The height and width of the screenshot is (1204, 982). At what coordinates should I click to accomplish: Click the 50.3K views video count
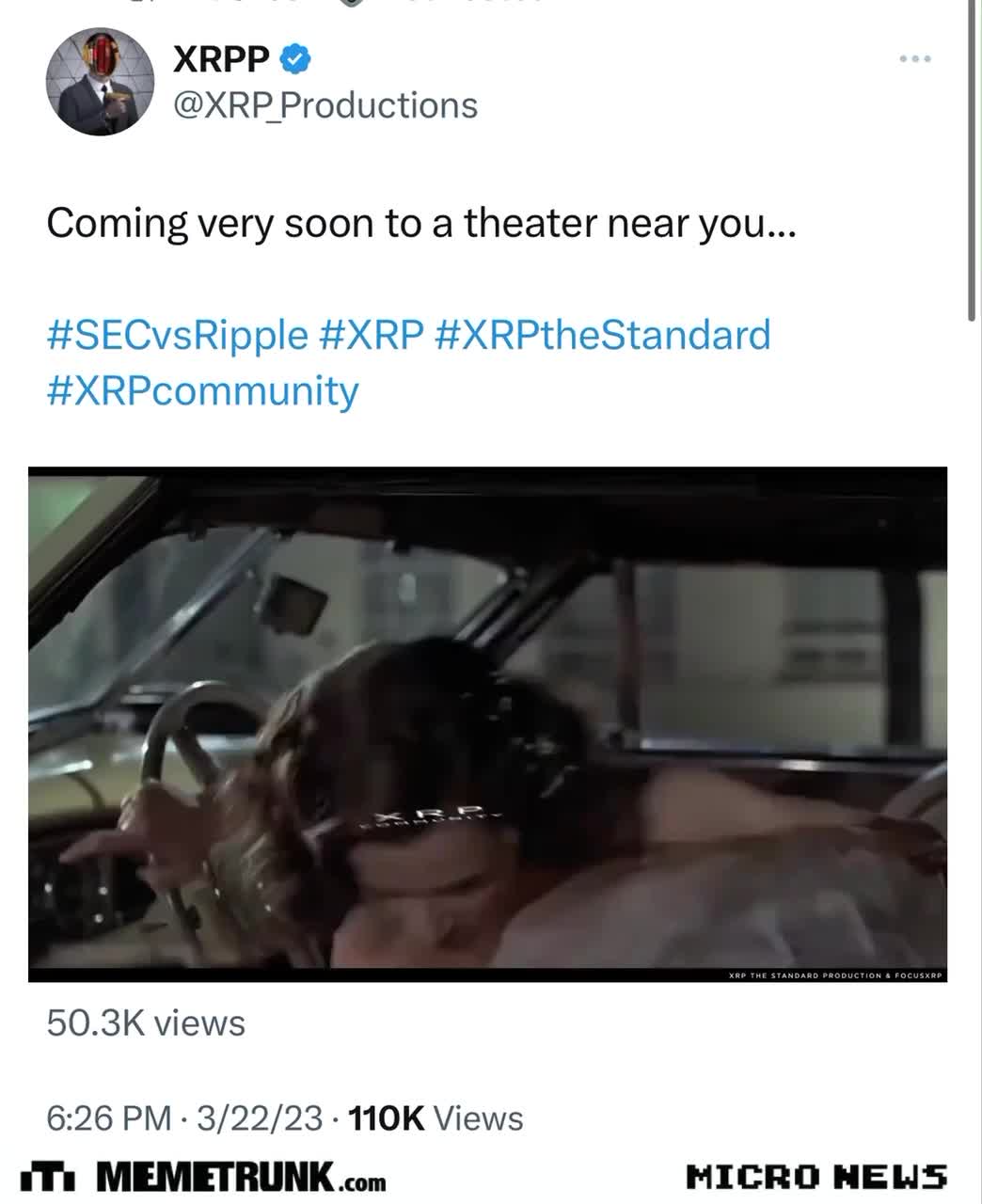(146, 1022)
